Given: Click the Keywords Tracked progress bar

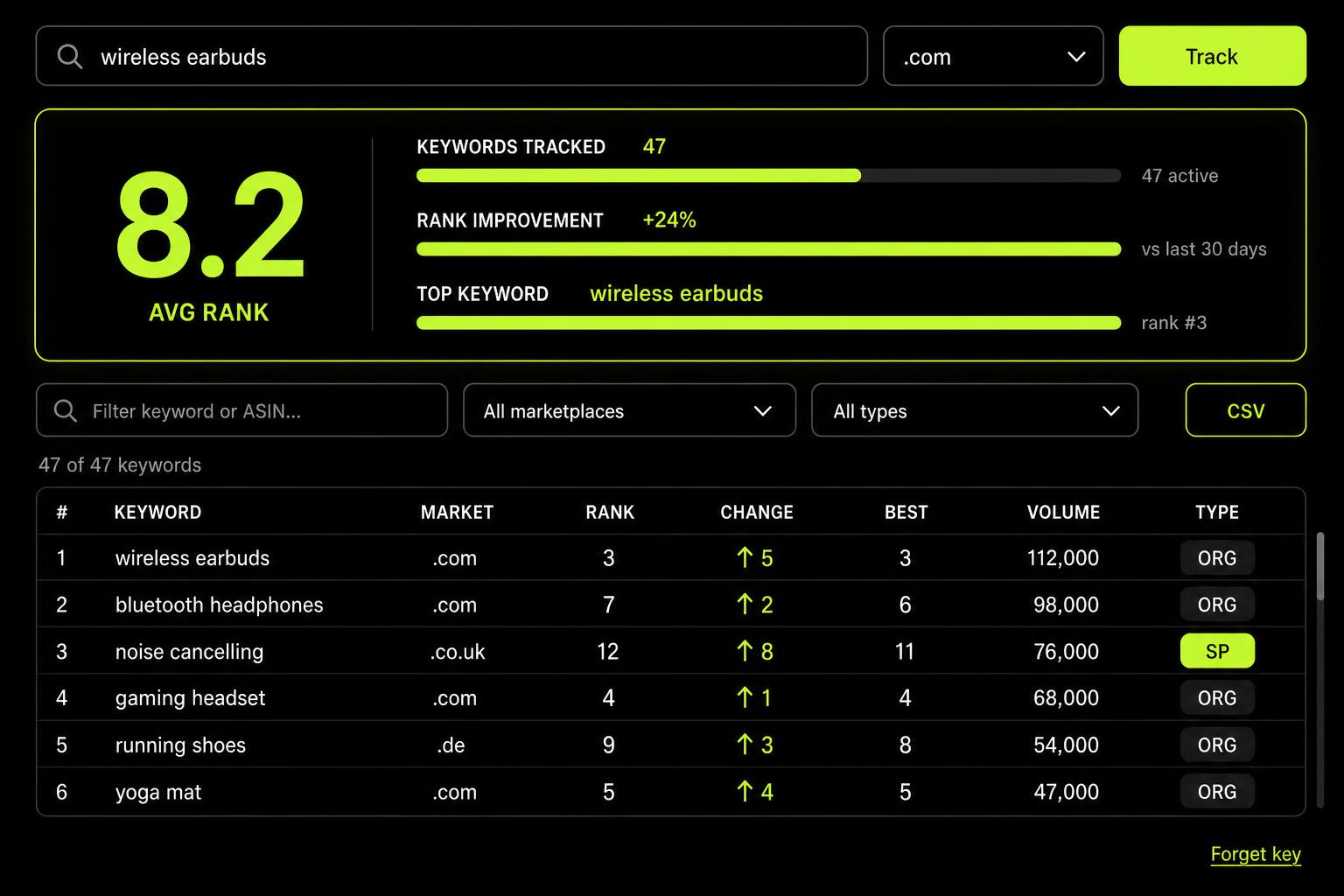Looking at the screenshot, I should 768,176.
